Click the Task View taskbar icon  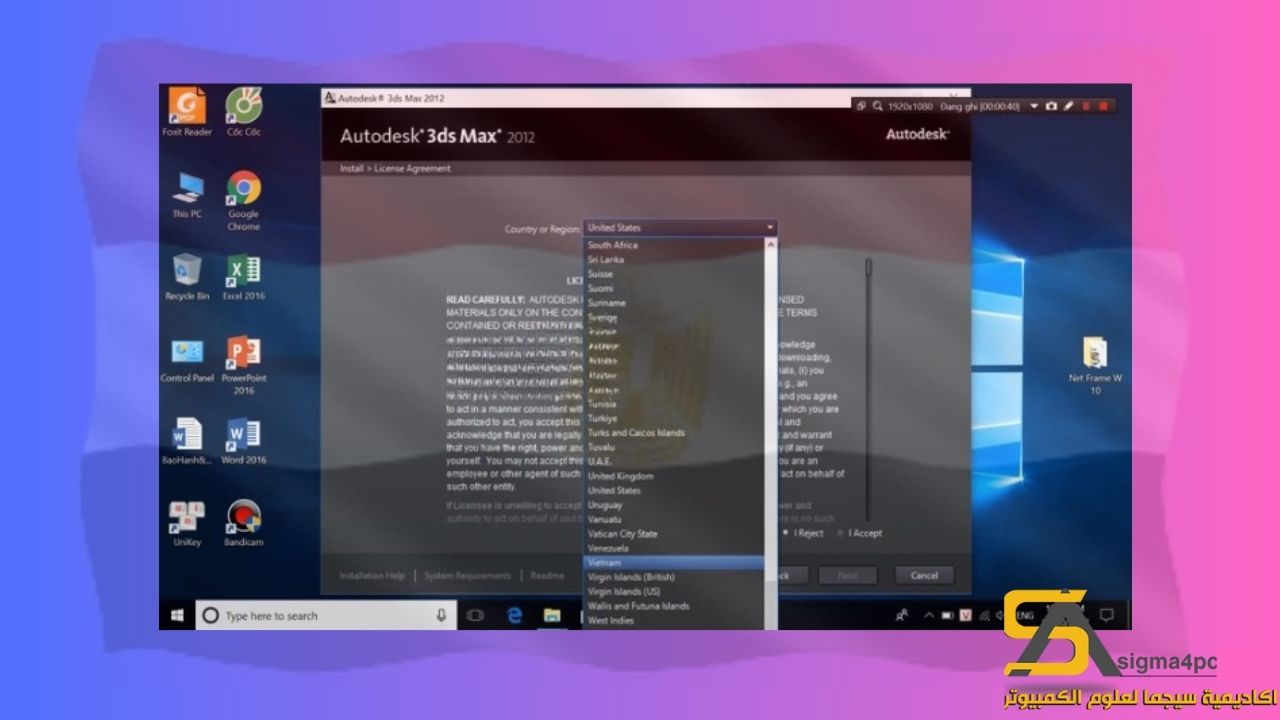476,615
